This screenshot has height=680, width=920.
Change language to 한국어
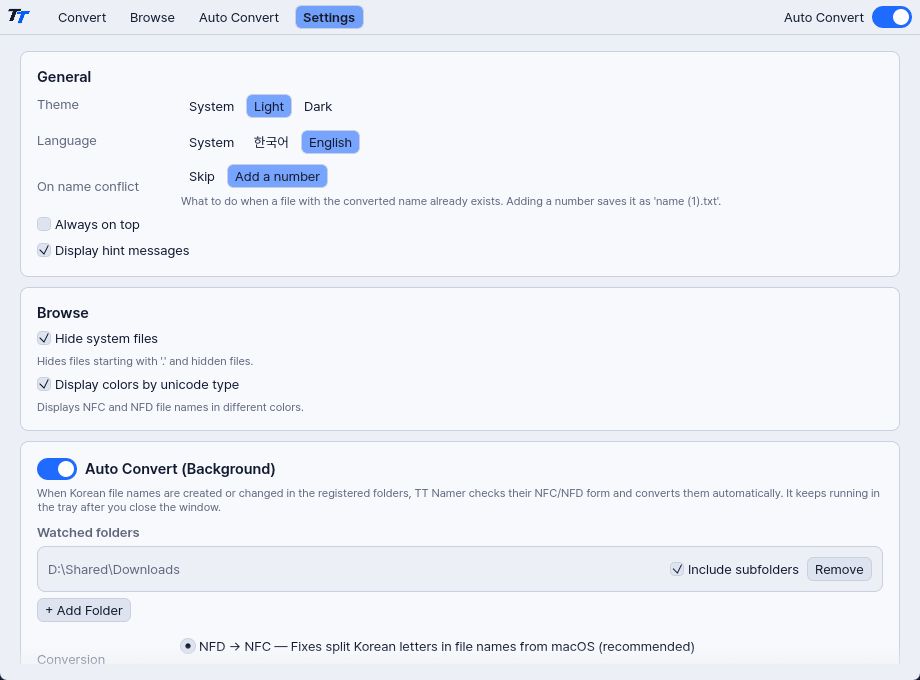271,143
